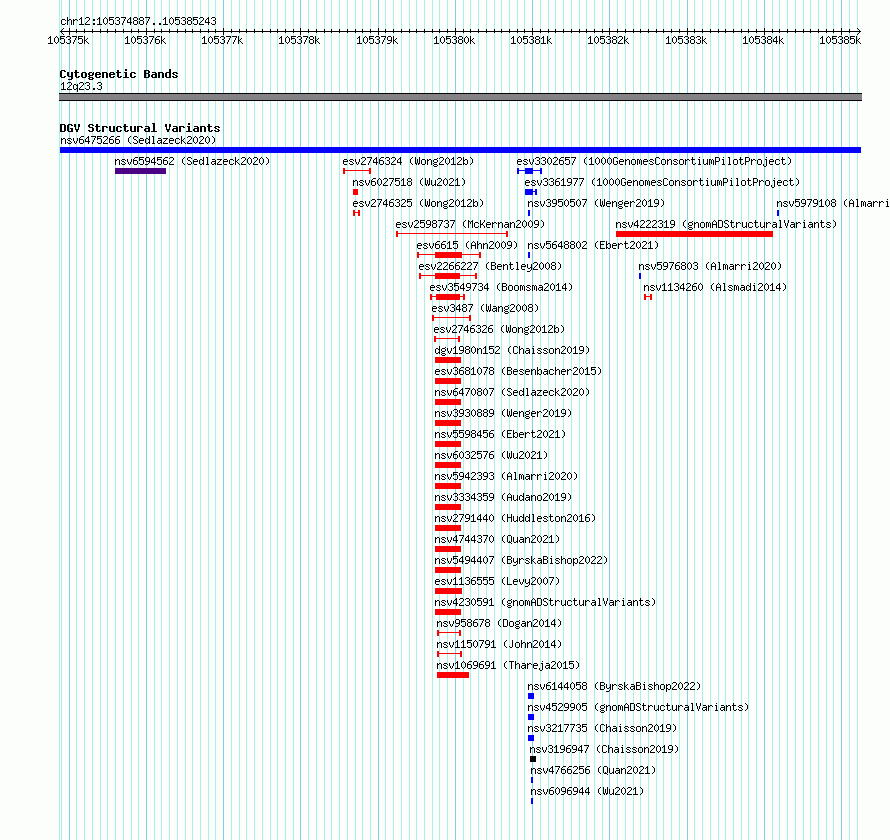This screenshot has height=840, width=890.
Task: Open nsv4230591 (gnomADStructuralVariants) entry
Action: tap(545, 602)
